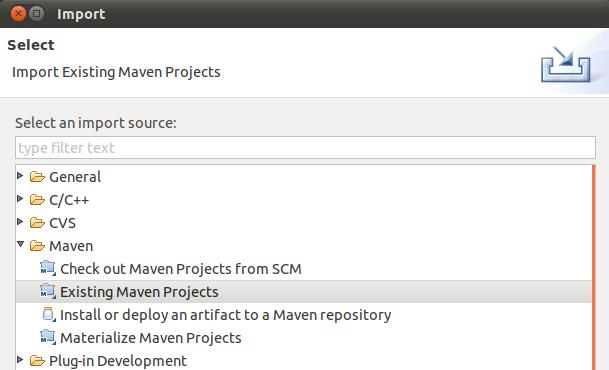Click the type filter text field
This screenshot has height=370, width=609.
(x=305, y=148)
